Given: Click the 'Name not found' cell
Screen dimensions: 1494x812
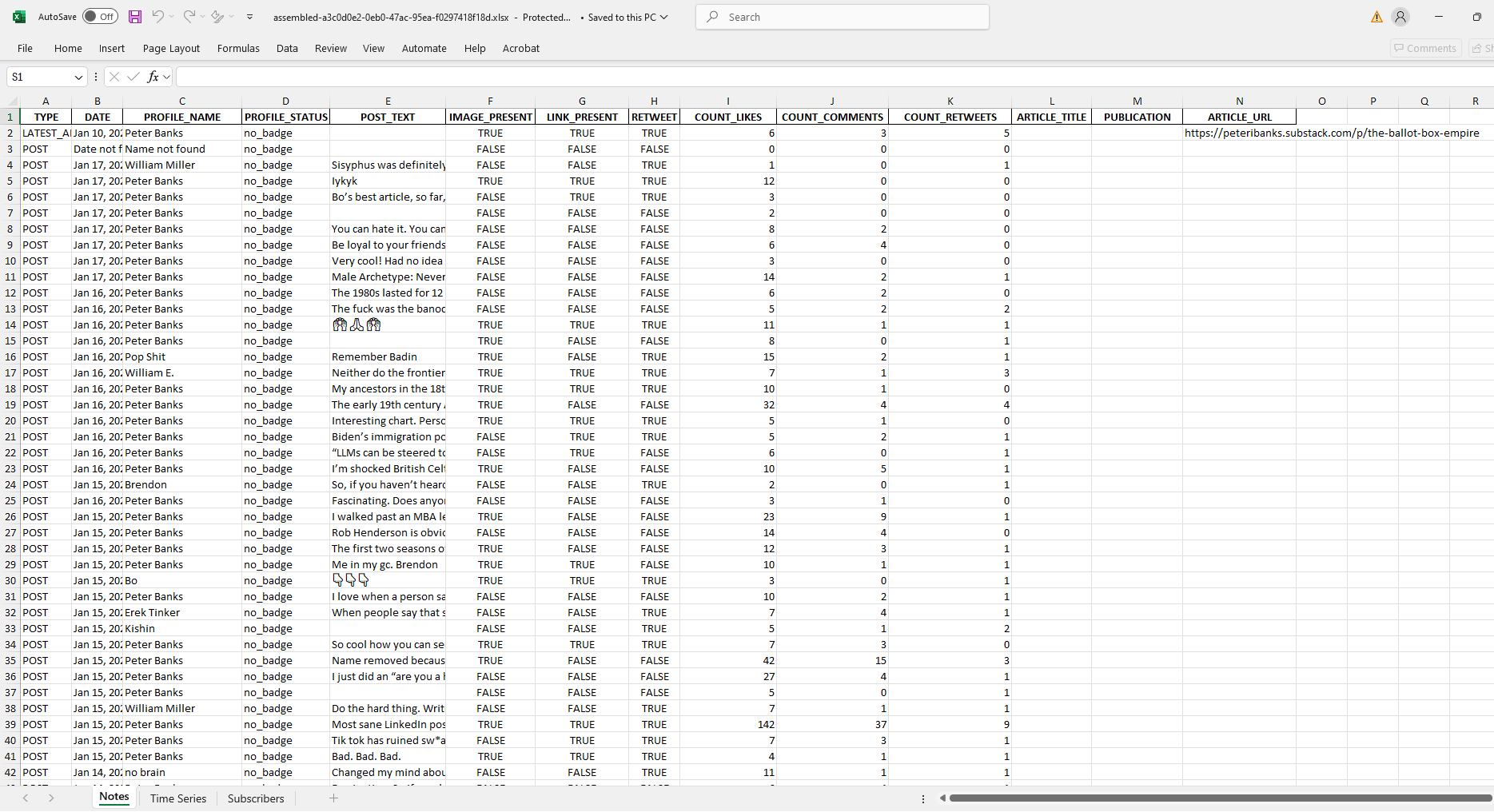Looking at the screenshot, I should pos(181,149).
